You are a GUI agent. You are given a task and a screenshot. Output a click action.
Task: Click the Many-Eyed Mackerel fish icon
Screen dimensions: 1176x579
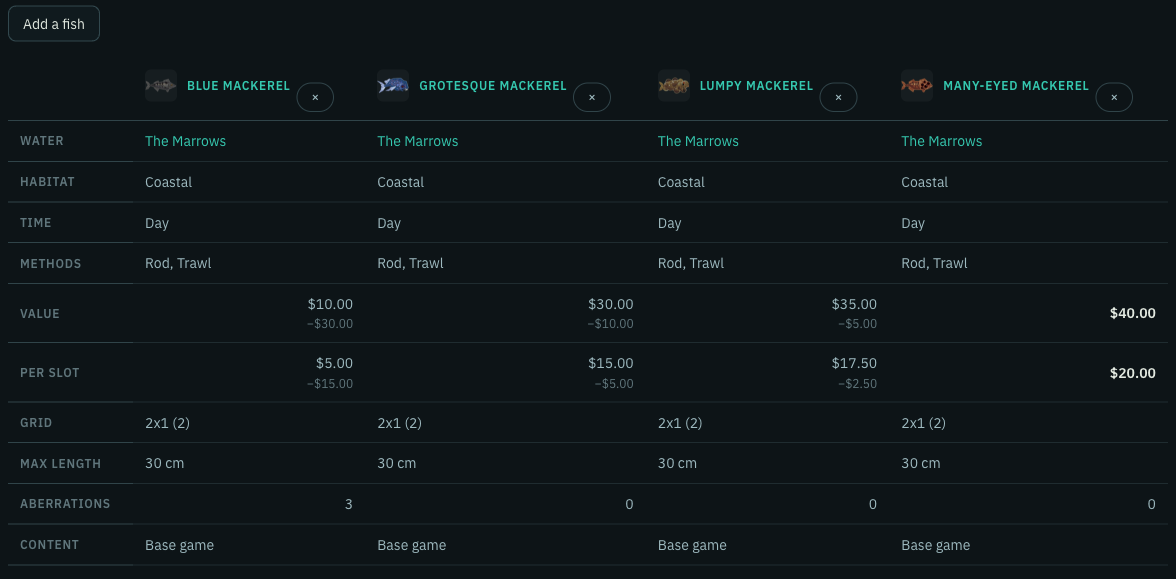916,86
